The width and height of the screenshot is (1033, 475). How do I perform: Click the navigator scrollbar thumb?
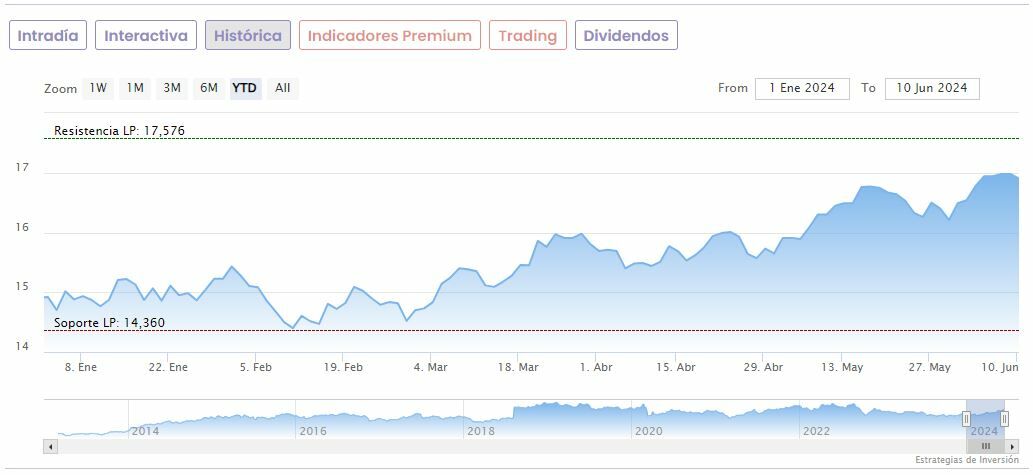985,446
